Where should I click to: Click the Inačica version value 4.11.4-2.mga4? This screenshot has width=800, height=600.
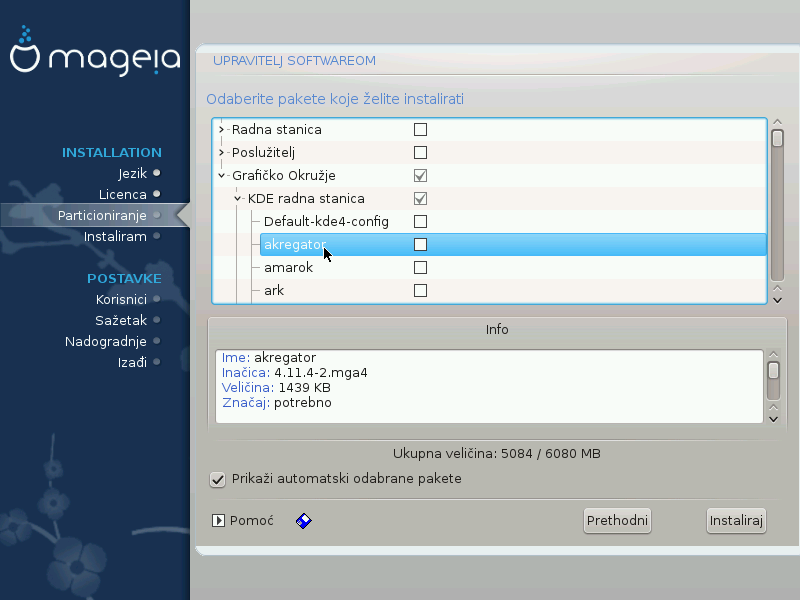pos(321,372)
